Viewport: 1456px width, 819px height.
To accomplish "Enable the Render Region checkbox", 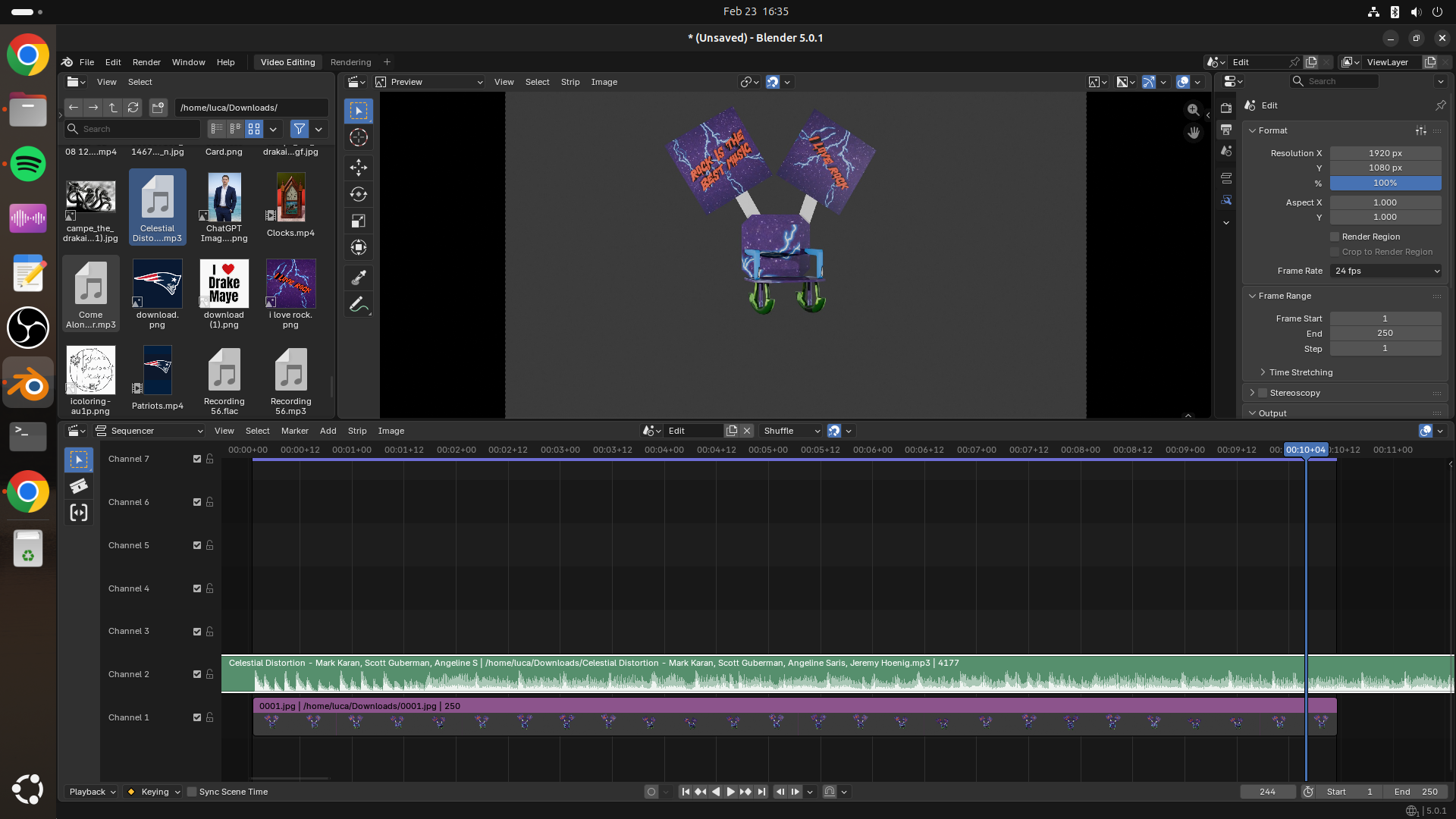I will tap(1335, 237).
